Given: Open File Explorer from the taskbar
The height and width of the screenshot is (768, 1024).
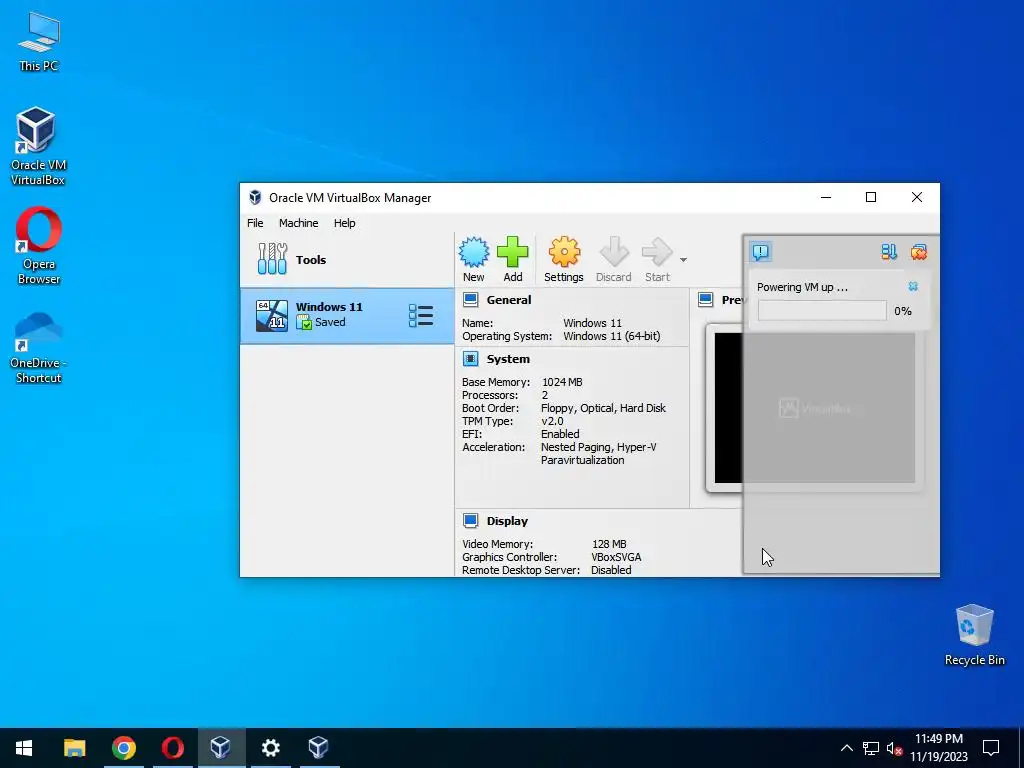Looking at the screenshot, I should pos(74,748).
